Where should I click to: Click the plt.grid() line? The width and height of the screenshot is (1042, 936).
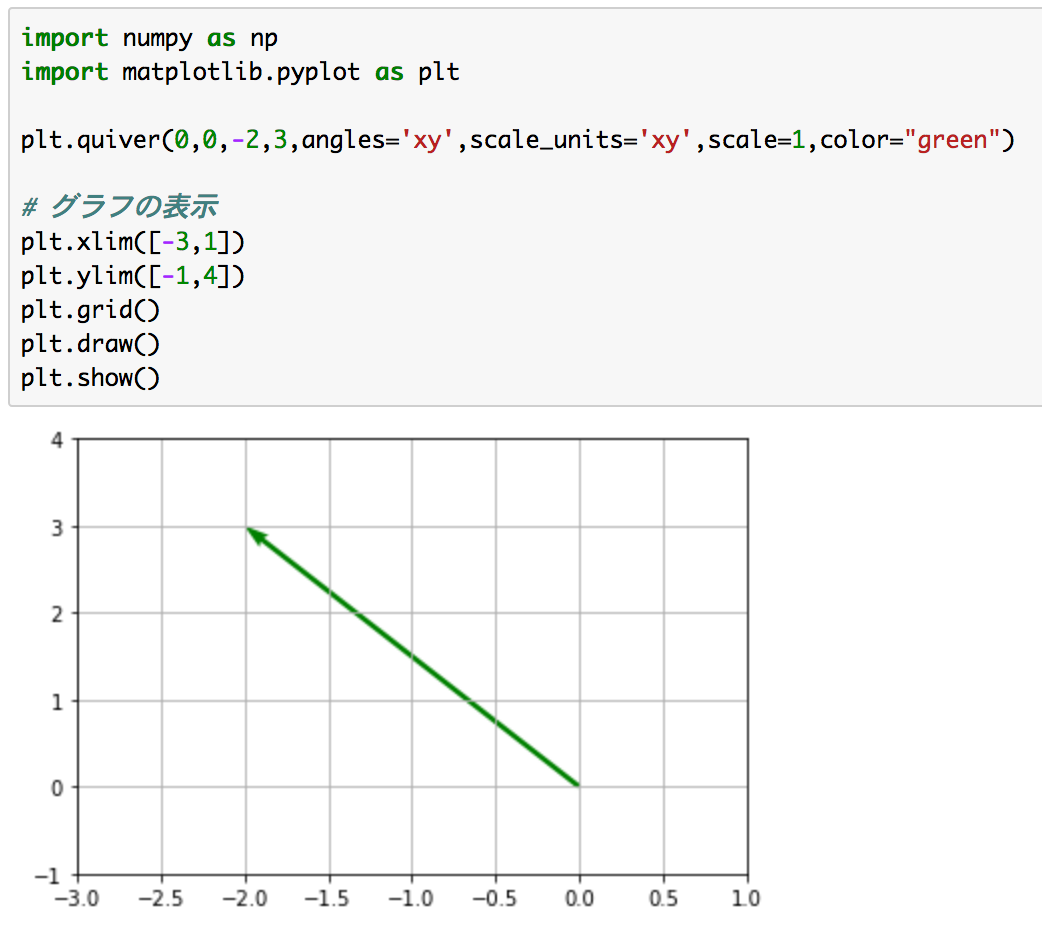click(x=90, y=310)
